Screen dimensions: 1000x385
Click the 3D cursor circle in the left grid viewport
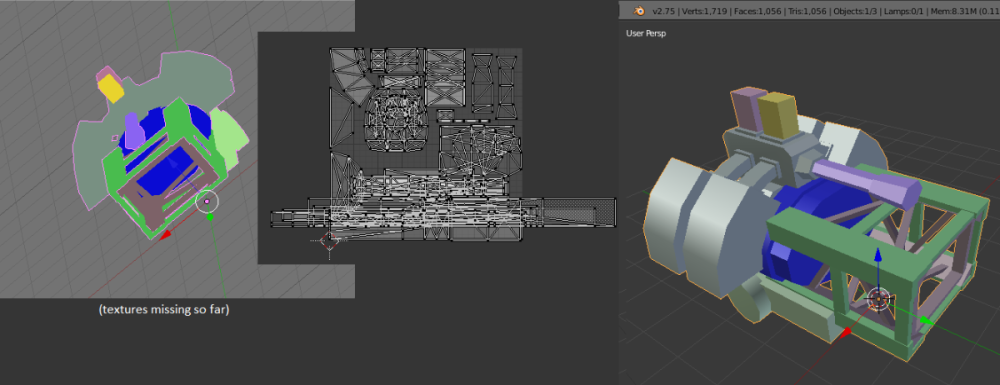(x=207, y=201)
